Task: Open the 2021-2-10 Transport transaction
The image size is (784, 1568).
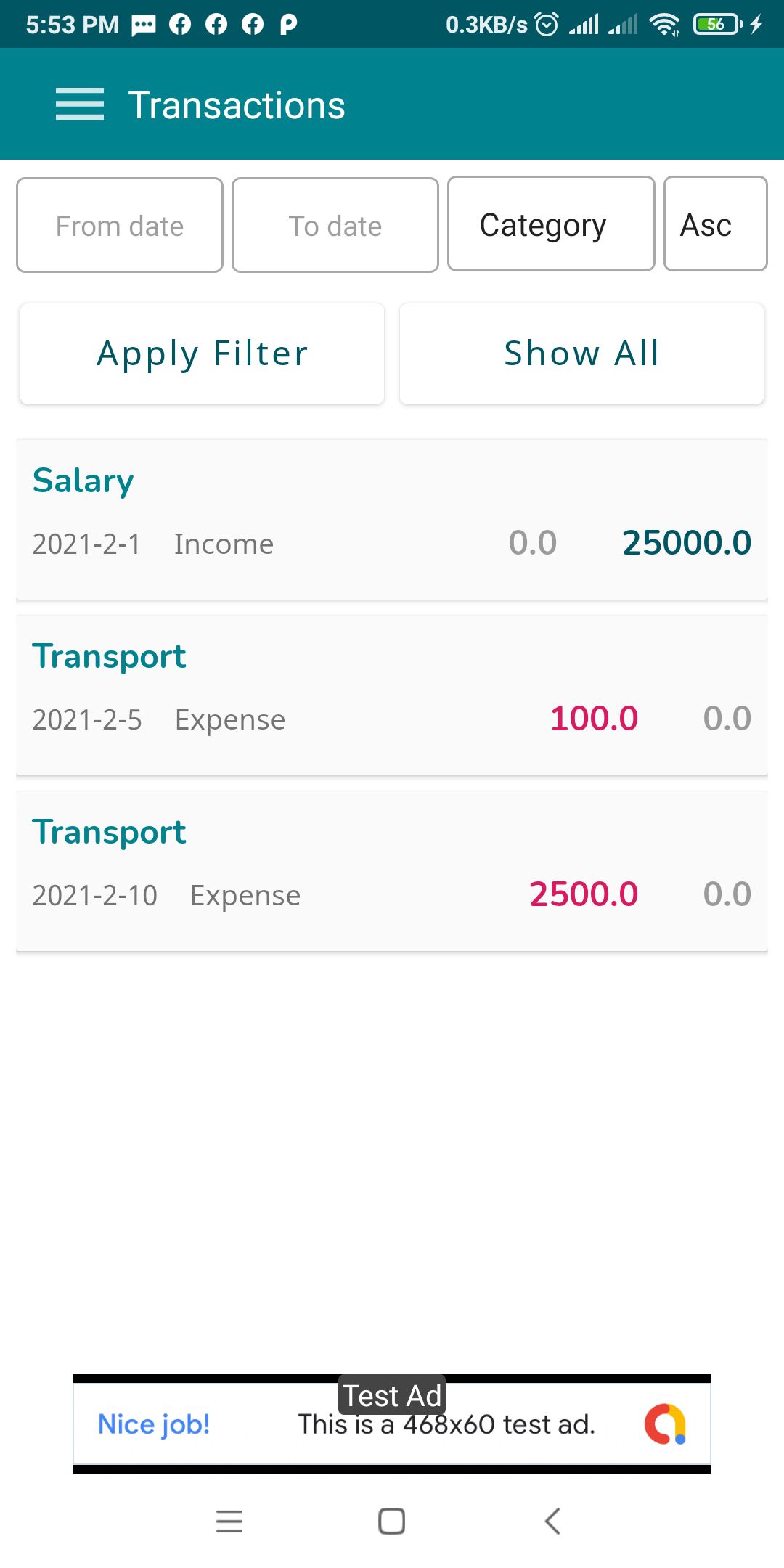Action: pyautogui.click(x=392, y=871)
